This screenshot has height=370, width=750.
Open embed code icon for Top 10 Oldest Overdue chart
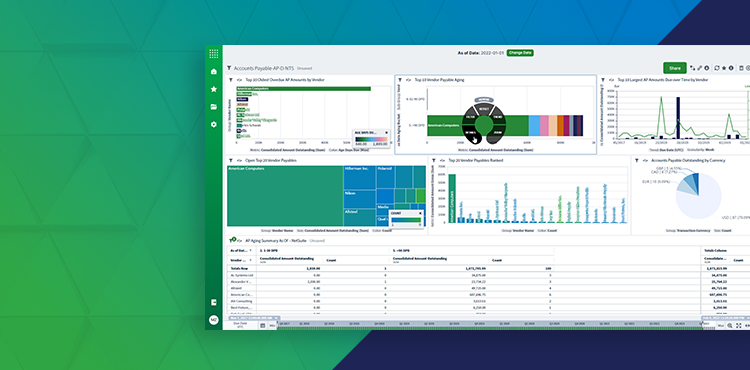click(x=239, y=80)
